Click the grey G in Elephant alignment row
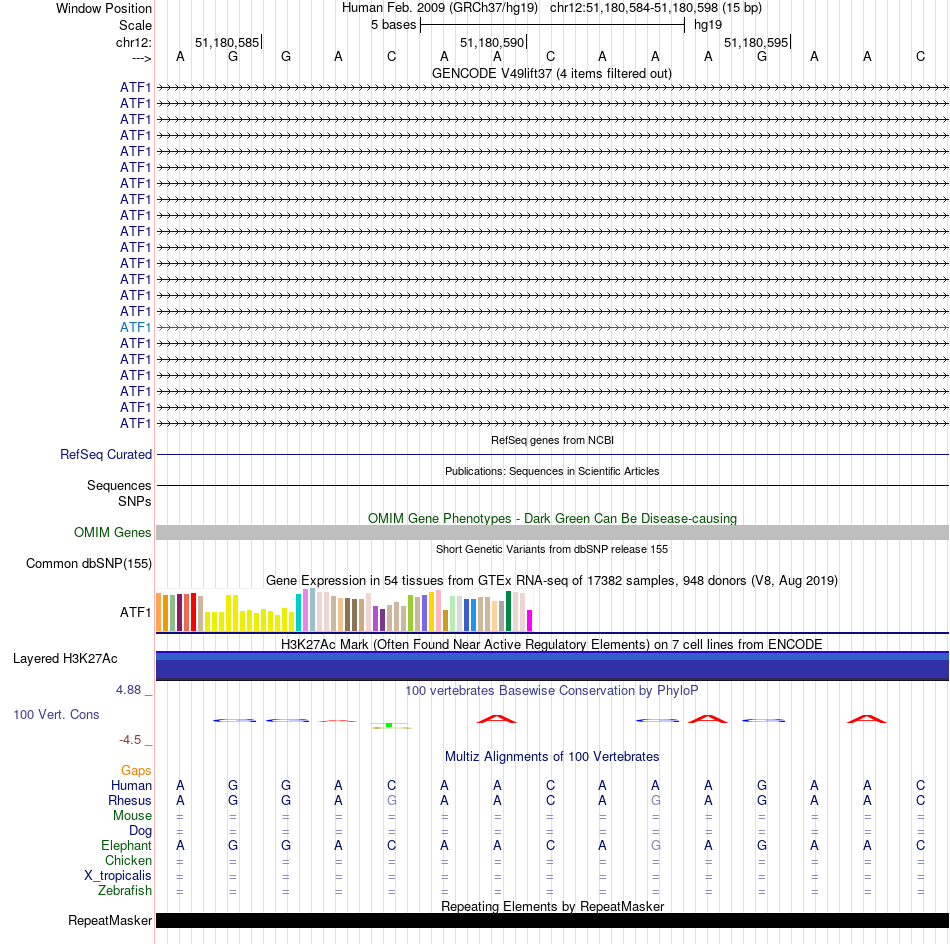Screen dimensions: 950x944 click(x=656, y=845)
